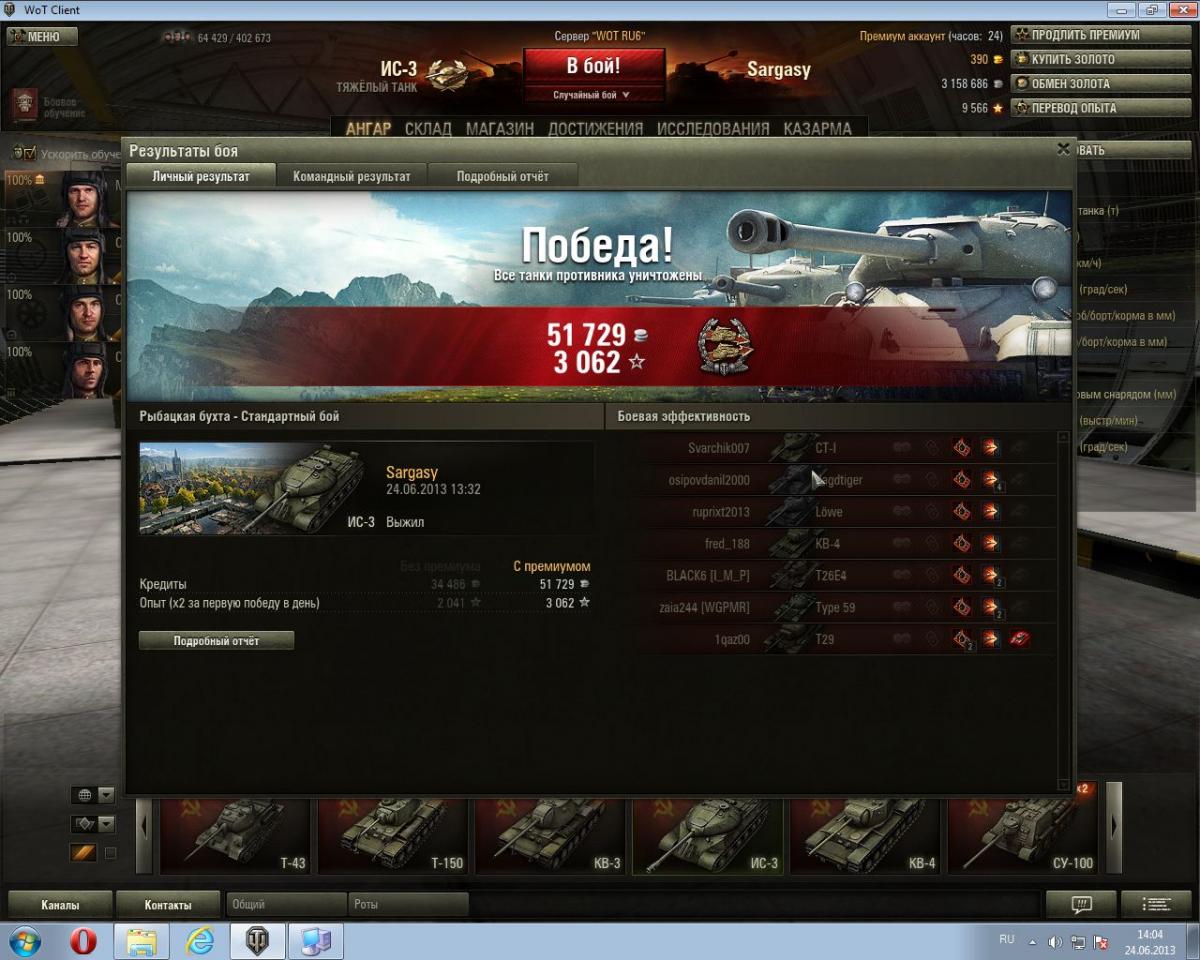This screenshot has width=1200, height=960.
Task: Open the nation filter dropdown with globe
Action: click(93, 795)
